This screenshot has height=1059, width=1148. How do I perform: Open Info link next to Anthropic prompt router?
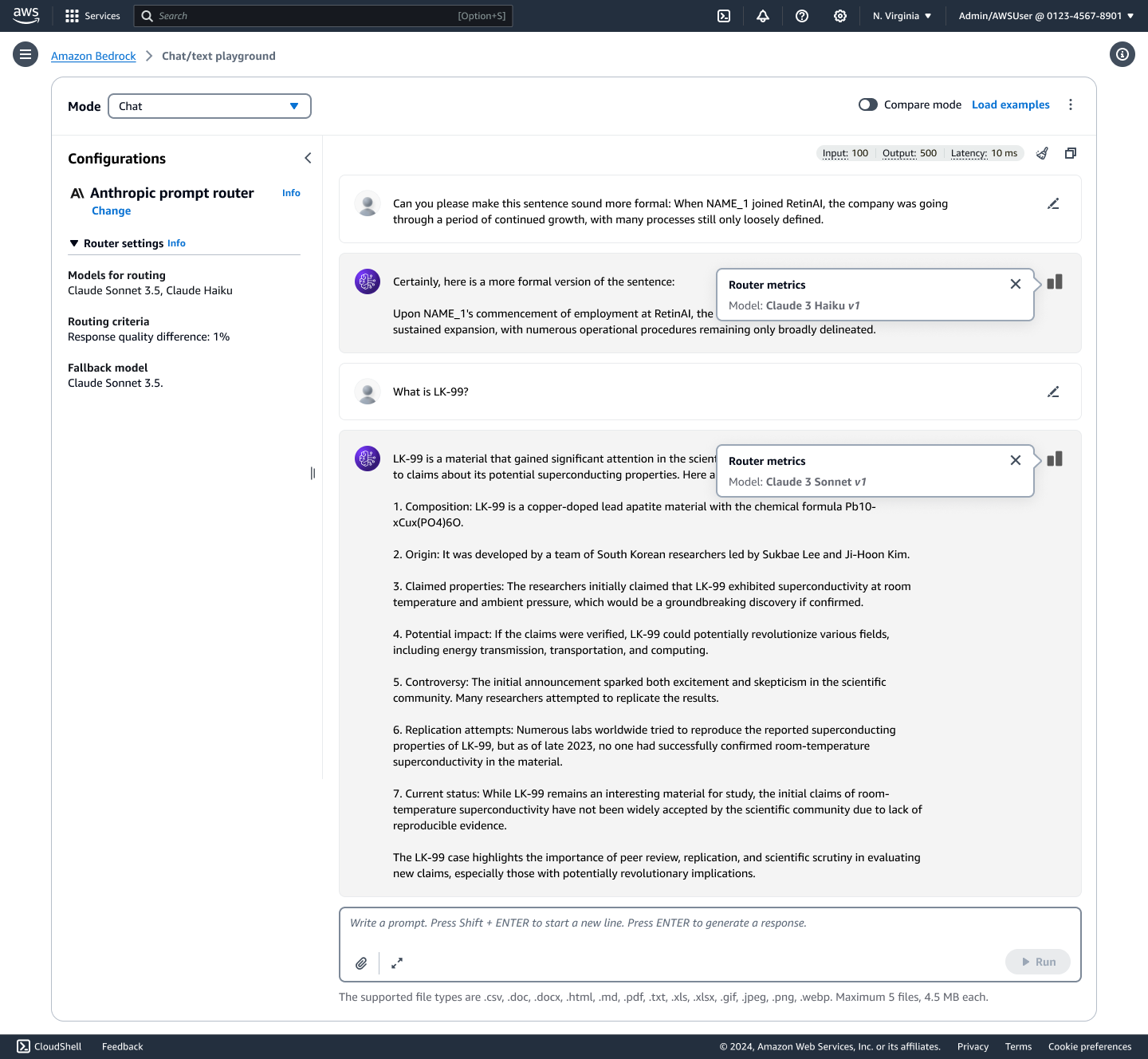(x=291, y=193)
